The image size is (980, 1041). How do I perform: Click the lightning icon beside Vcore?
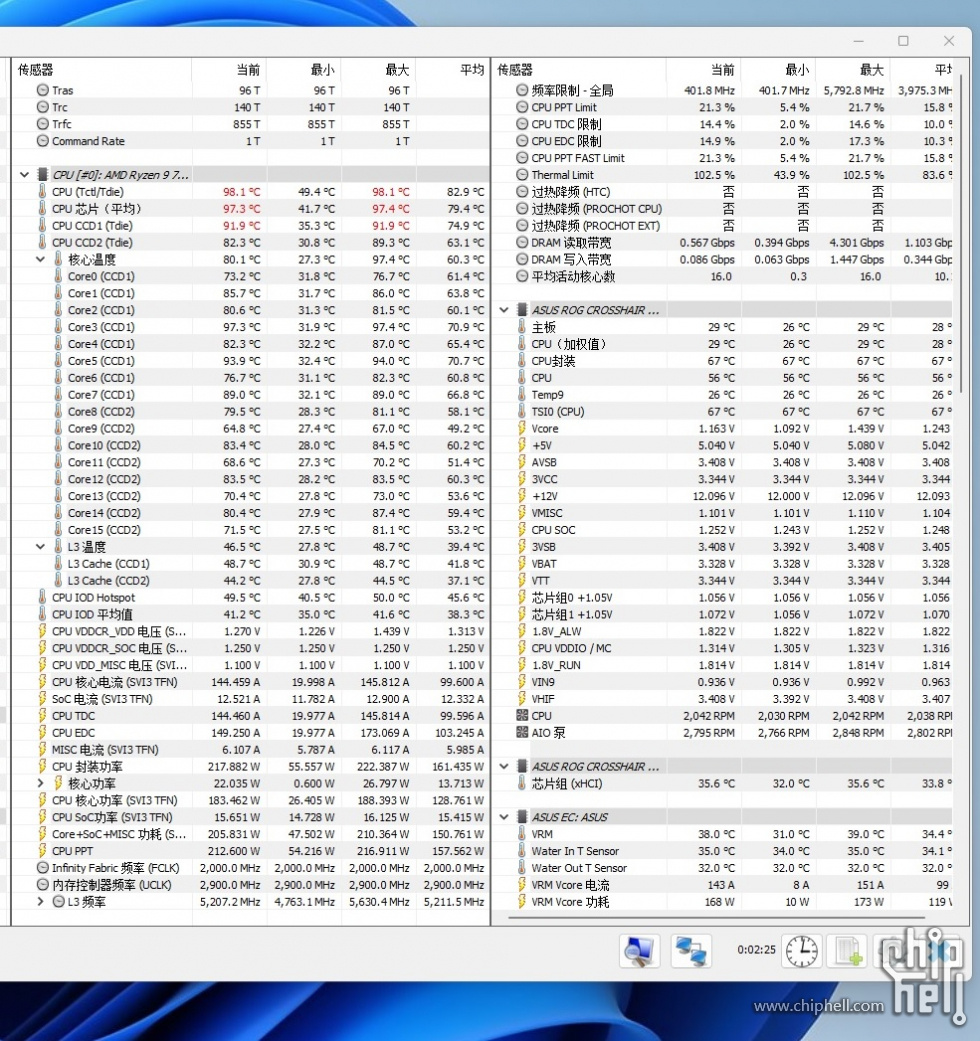(x=522, y=429)
